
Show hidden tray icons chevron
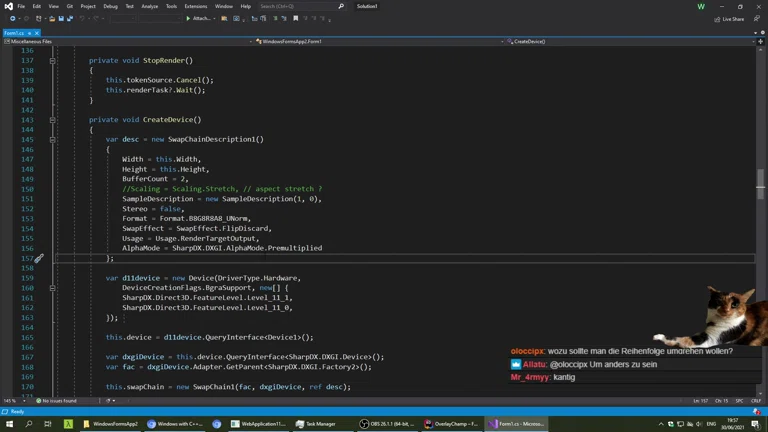pyautogui.click(x=661, y=424)
